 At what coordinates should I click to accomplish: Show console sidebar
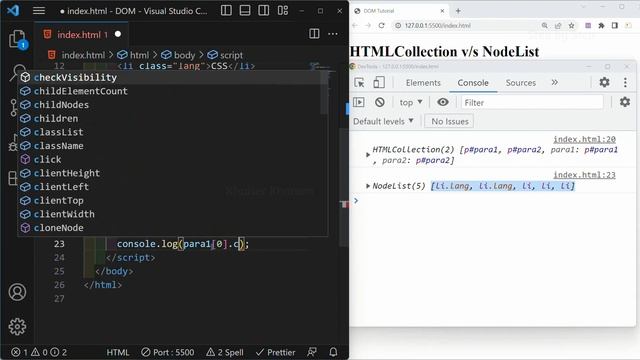pyautogui.click(x=359, y=102)
